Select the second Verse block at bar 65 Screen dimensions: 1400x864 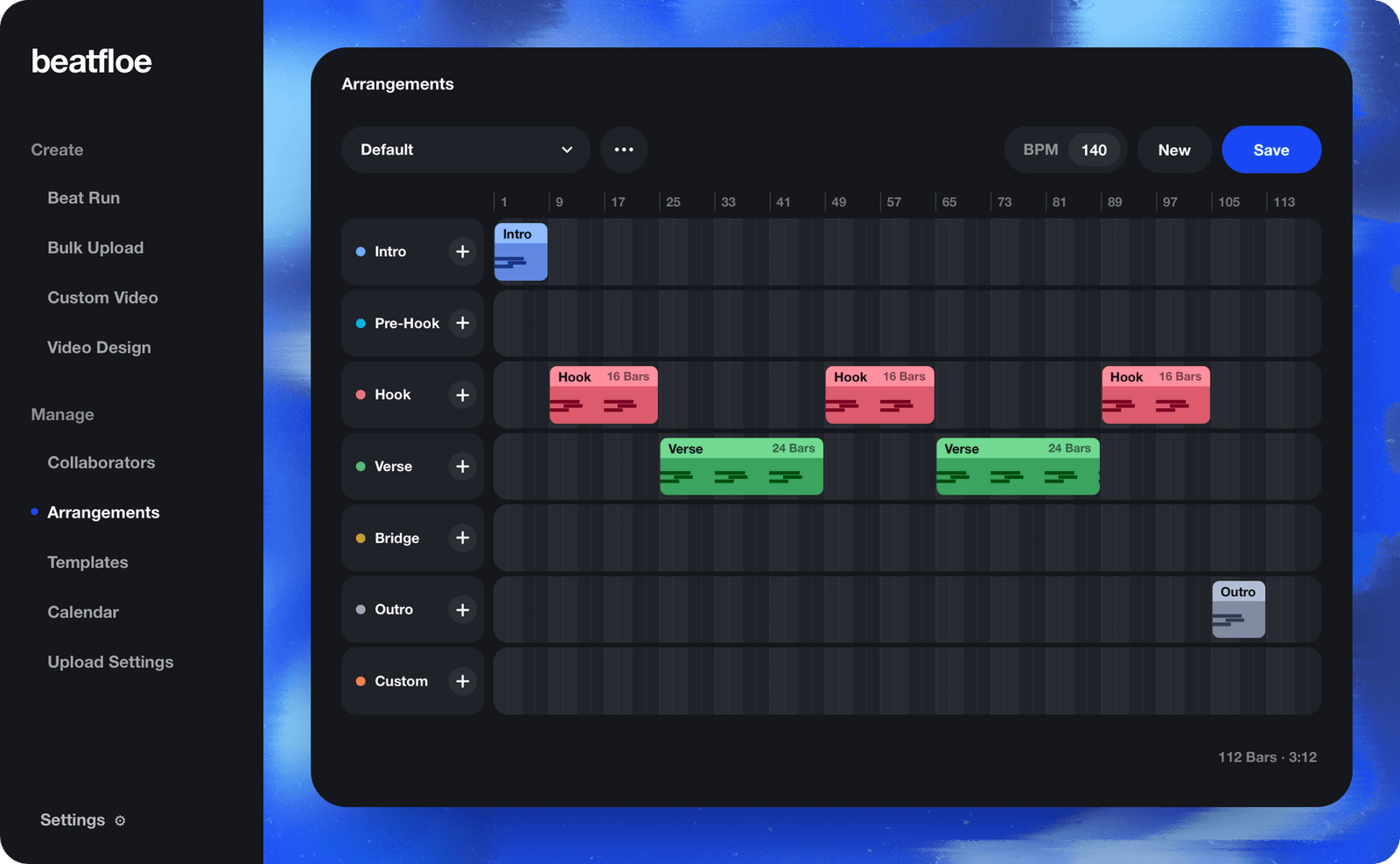[x=1018, y=467]
